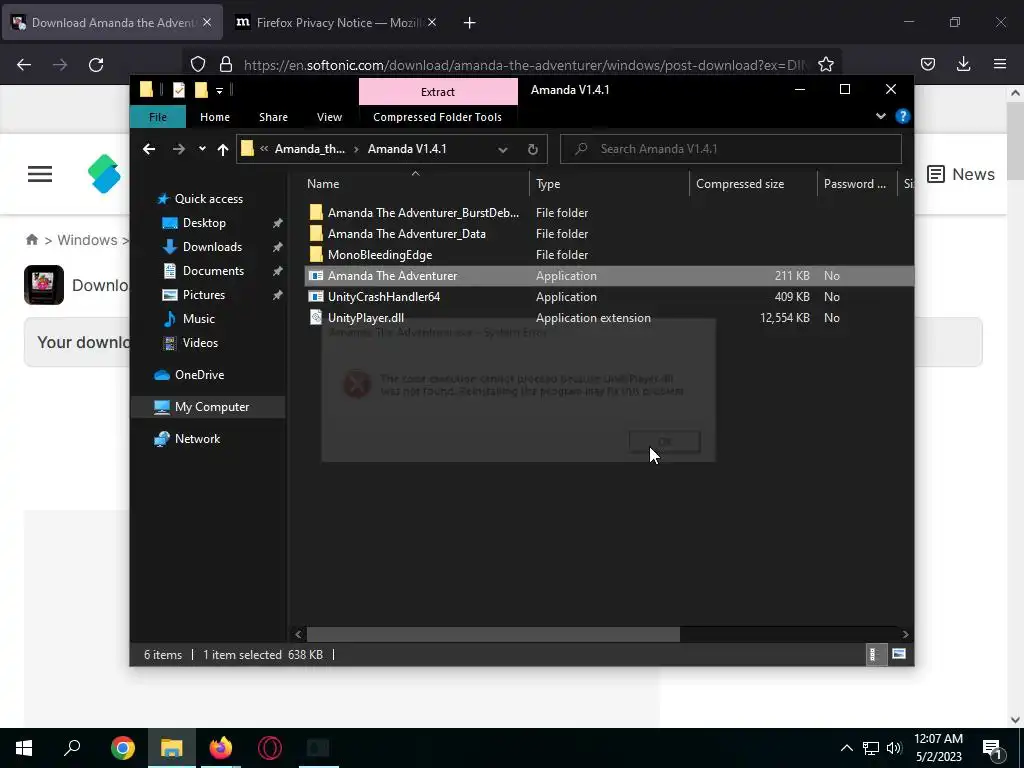Open recent locations dropdown arrow
The image size is (1024, 768).
(202, 149)
